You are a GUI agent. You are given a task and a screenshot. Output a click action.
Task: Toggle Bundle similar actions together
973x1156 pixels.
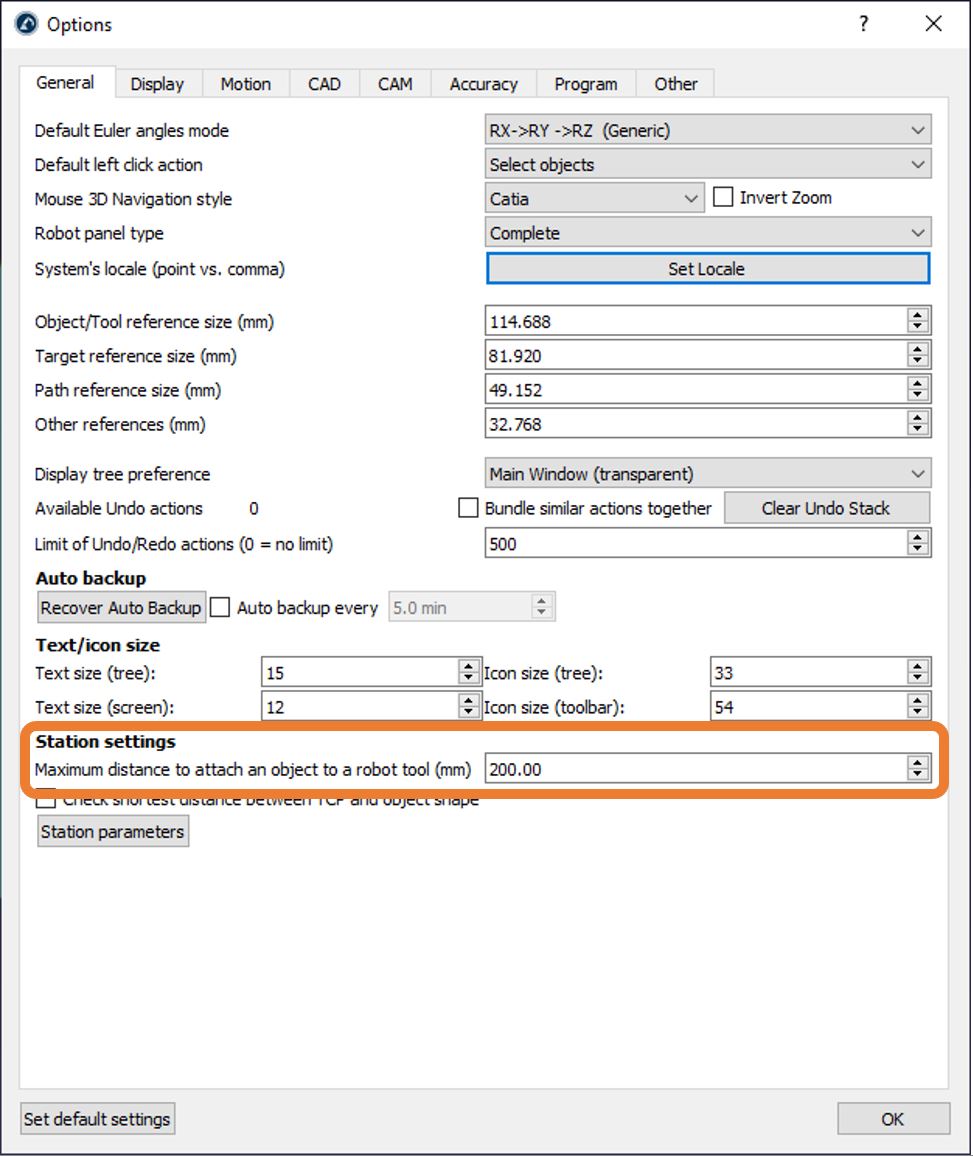[x=468, y=508]
